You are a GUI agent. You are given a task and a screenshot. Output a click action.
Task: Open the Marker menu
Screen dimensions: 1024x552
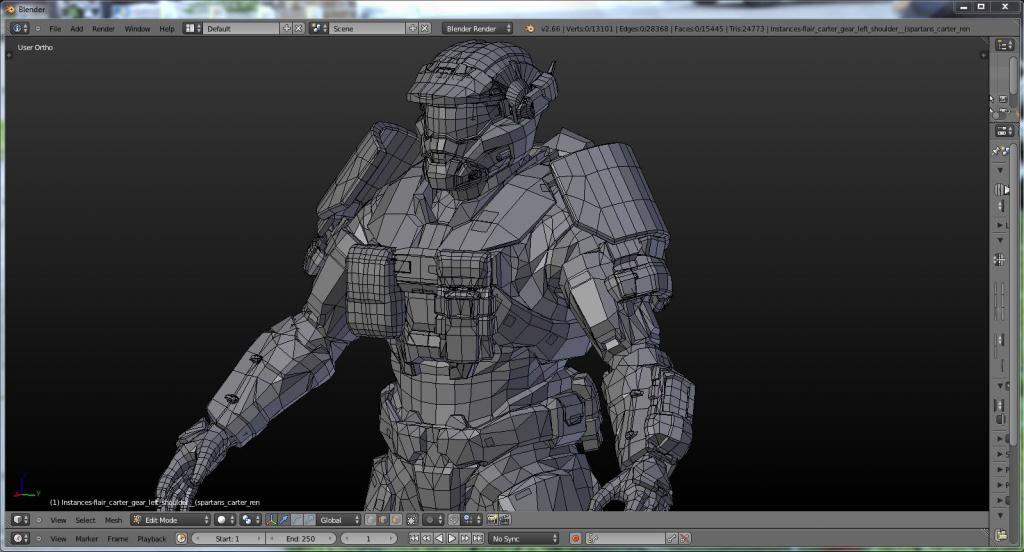[x=86, y=538]
